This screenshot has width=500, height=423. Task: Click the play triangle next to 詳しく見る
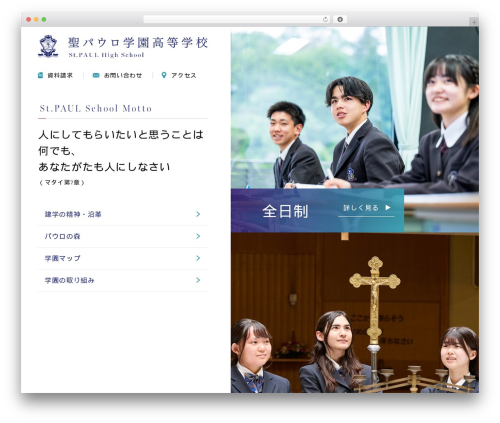388,208
